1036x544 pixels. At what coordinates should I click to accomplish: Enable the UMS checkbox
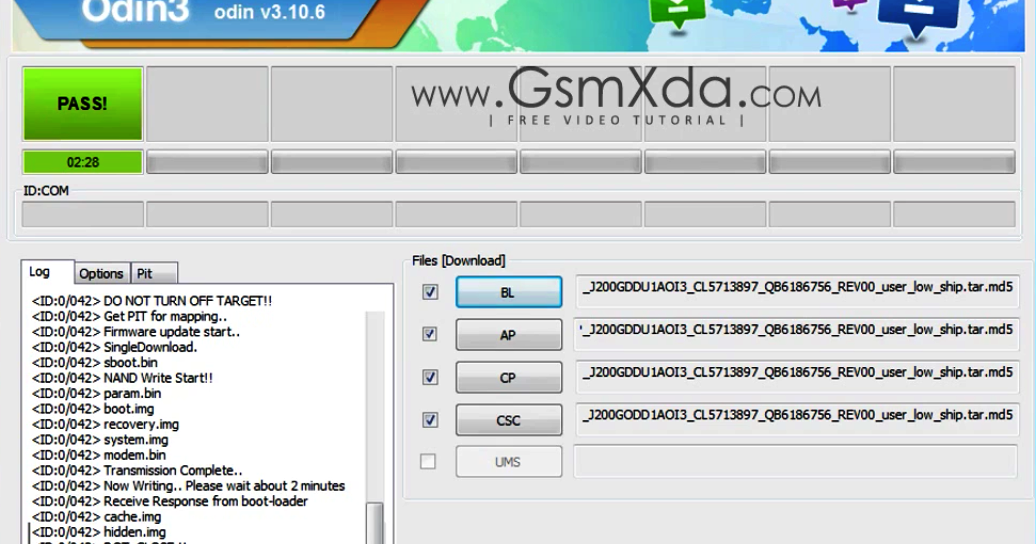click(428, 461)
